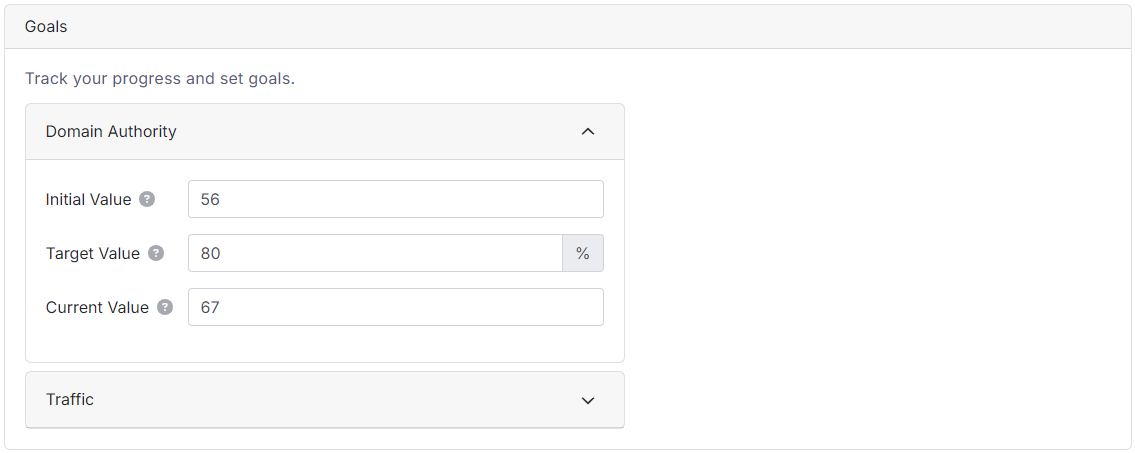This screenshot has width=1135, height=453.
Task: Click the Goals panel heading
Action: 46,27
